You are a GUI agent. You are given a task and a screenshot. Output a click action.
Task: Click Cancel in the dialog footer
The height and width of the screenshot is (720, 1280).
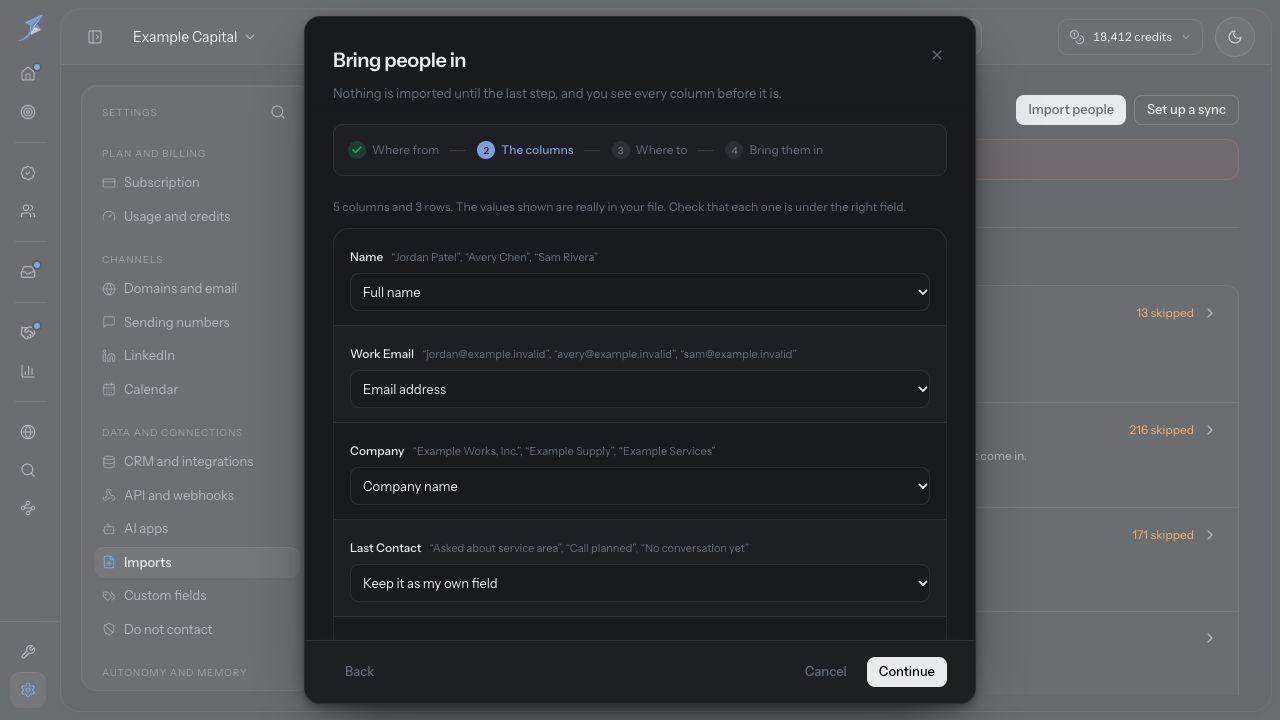coord(825,672)
